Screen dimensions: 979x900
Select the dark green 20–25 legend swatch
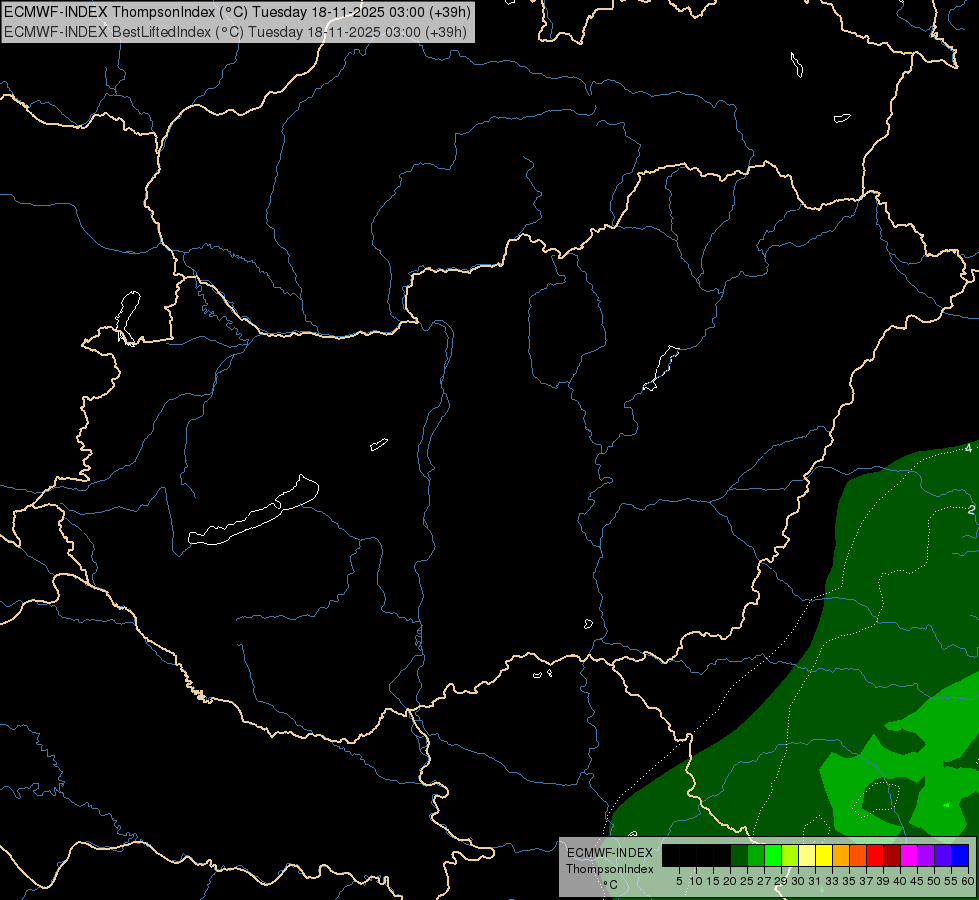(739, 855)
